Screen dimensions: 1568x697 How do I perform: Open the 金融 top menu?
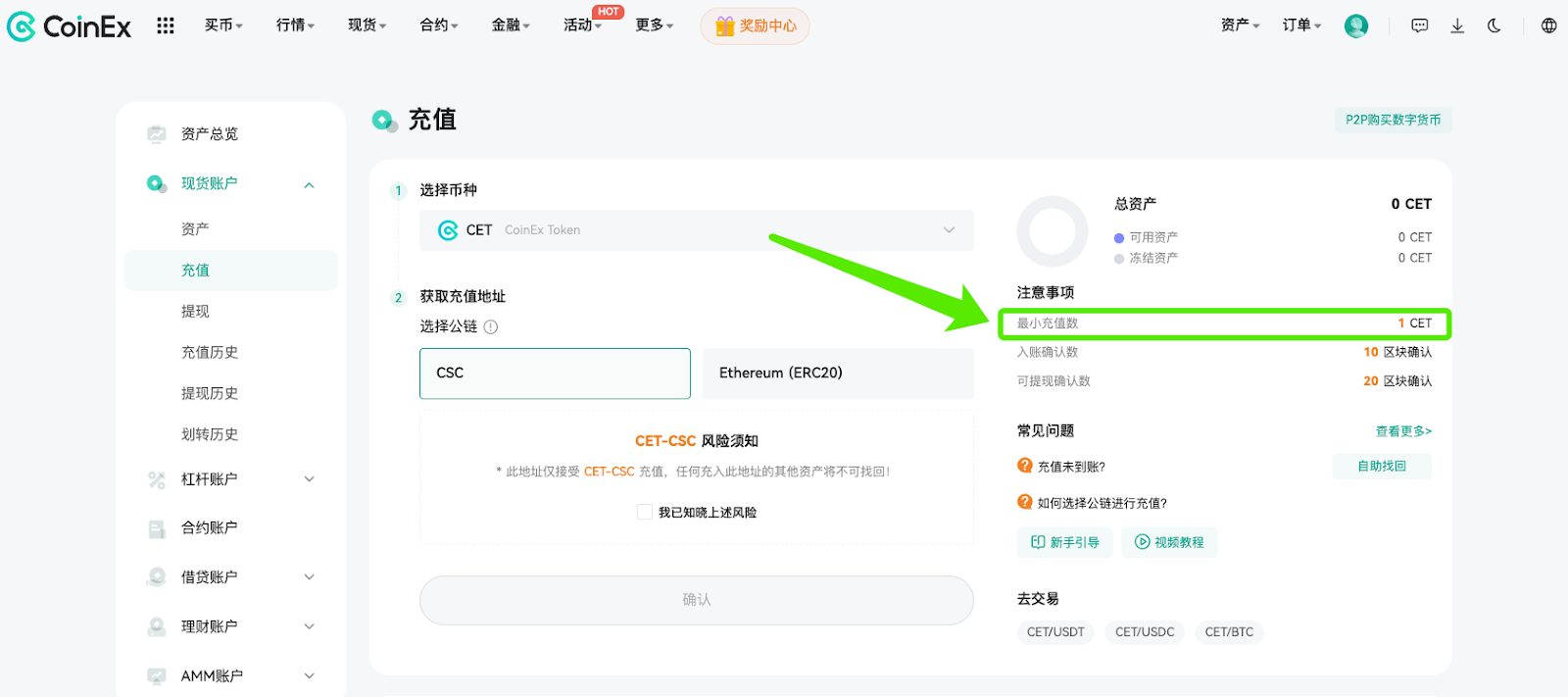coord(510,25)
